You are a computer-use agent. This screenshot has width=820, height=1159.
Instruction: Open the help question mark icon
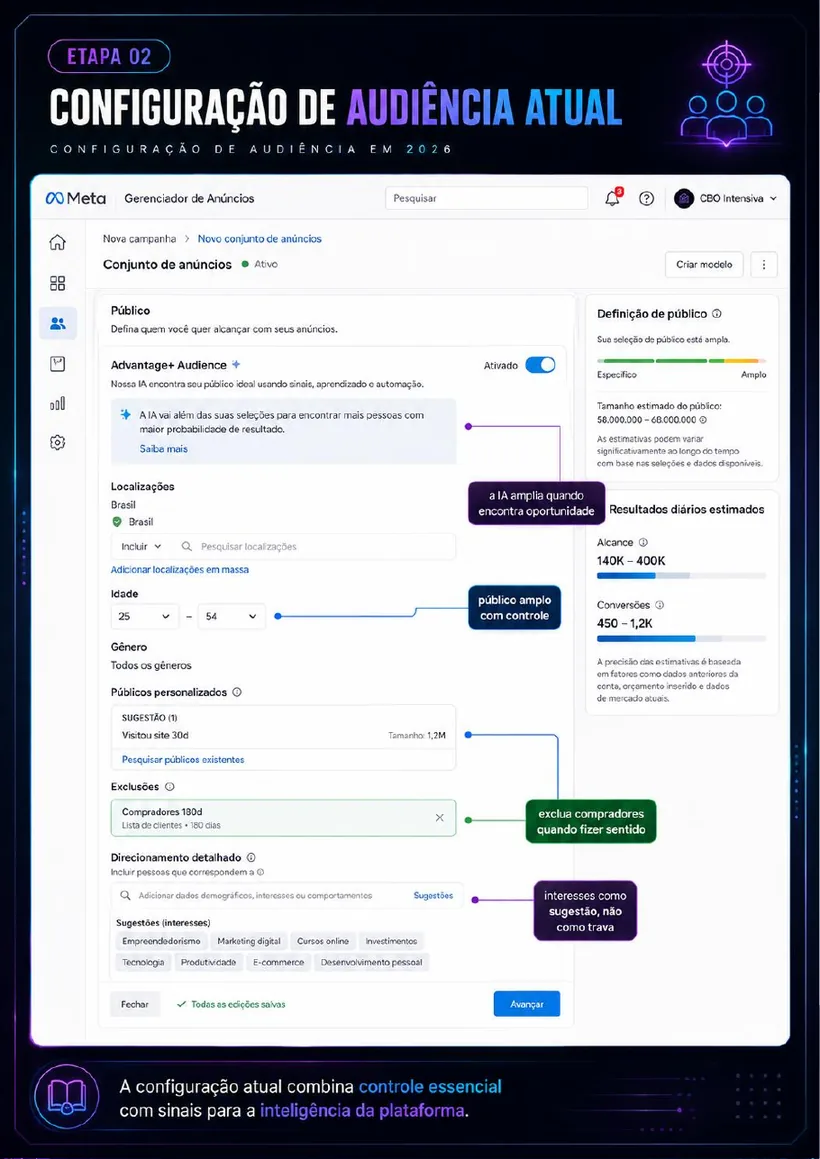click(x=646, y=198)
